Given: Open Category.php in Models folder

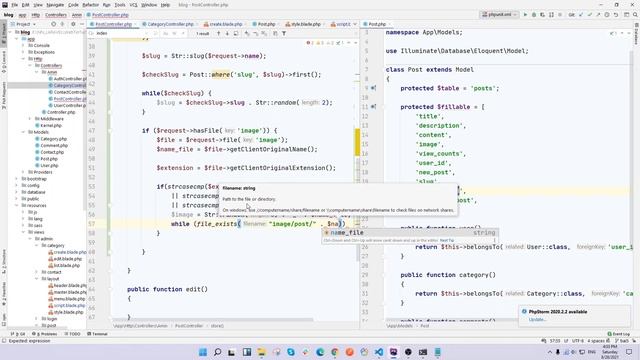Looking at the screenshot, I should (51, 139).
